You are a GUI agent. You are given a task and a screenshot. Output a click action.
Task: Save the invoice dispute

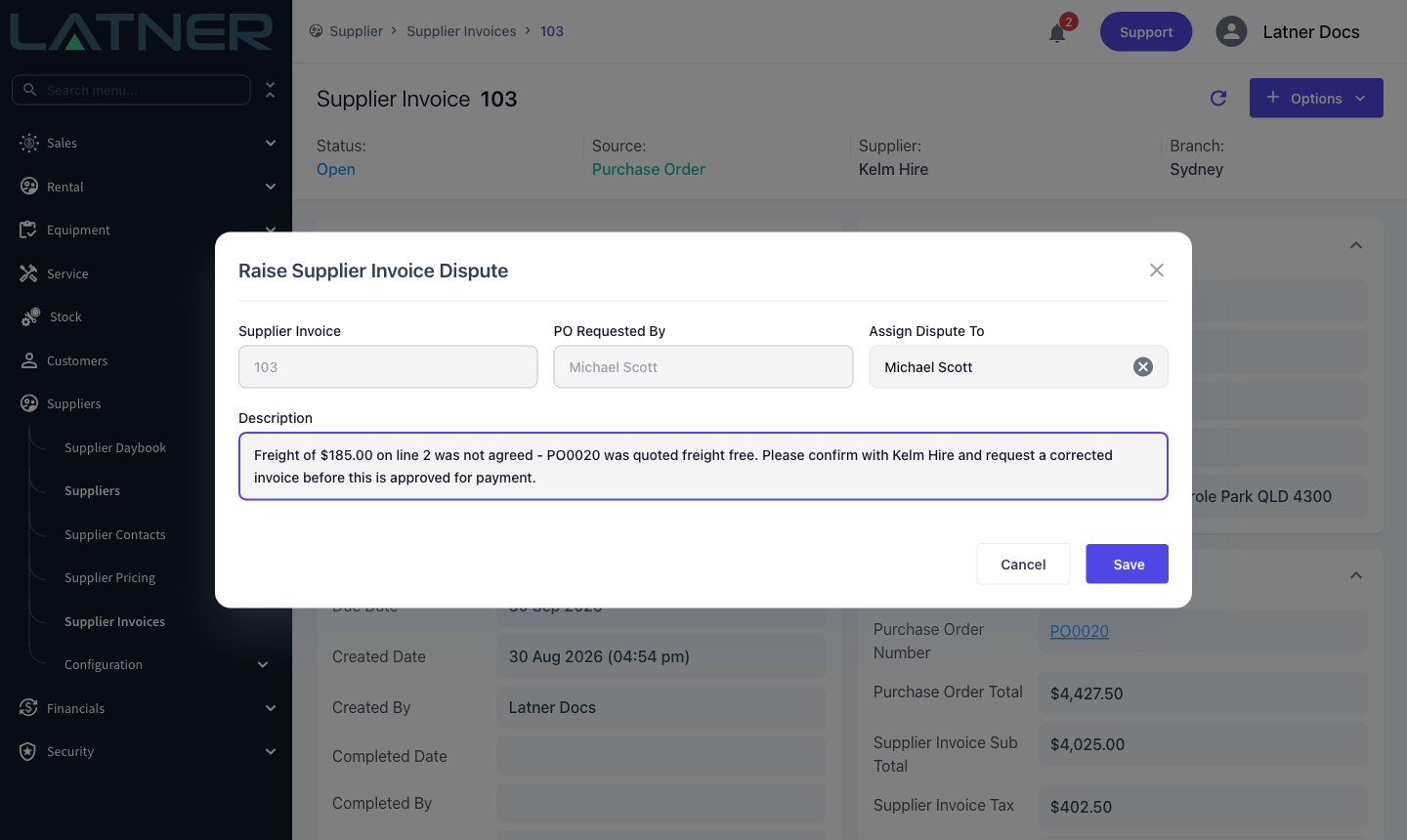(1127, 564)
